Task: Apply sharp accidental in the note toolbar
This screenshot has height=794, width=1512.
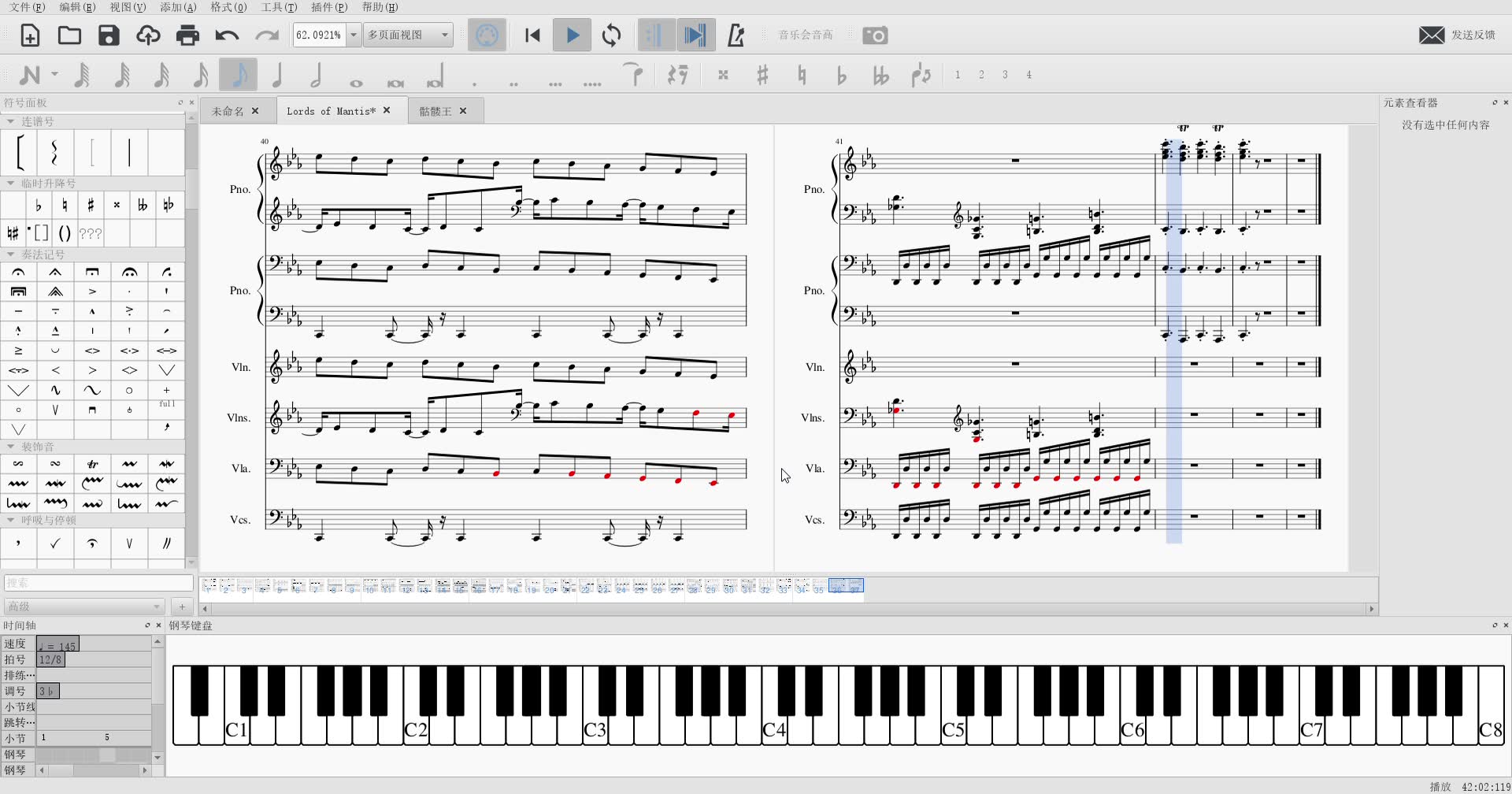Action: 762,75
